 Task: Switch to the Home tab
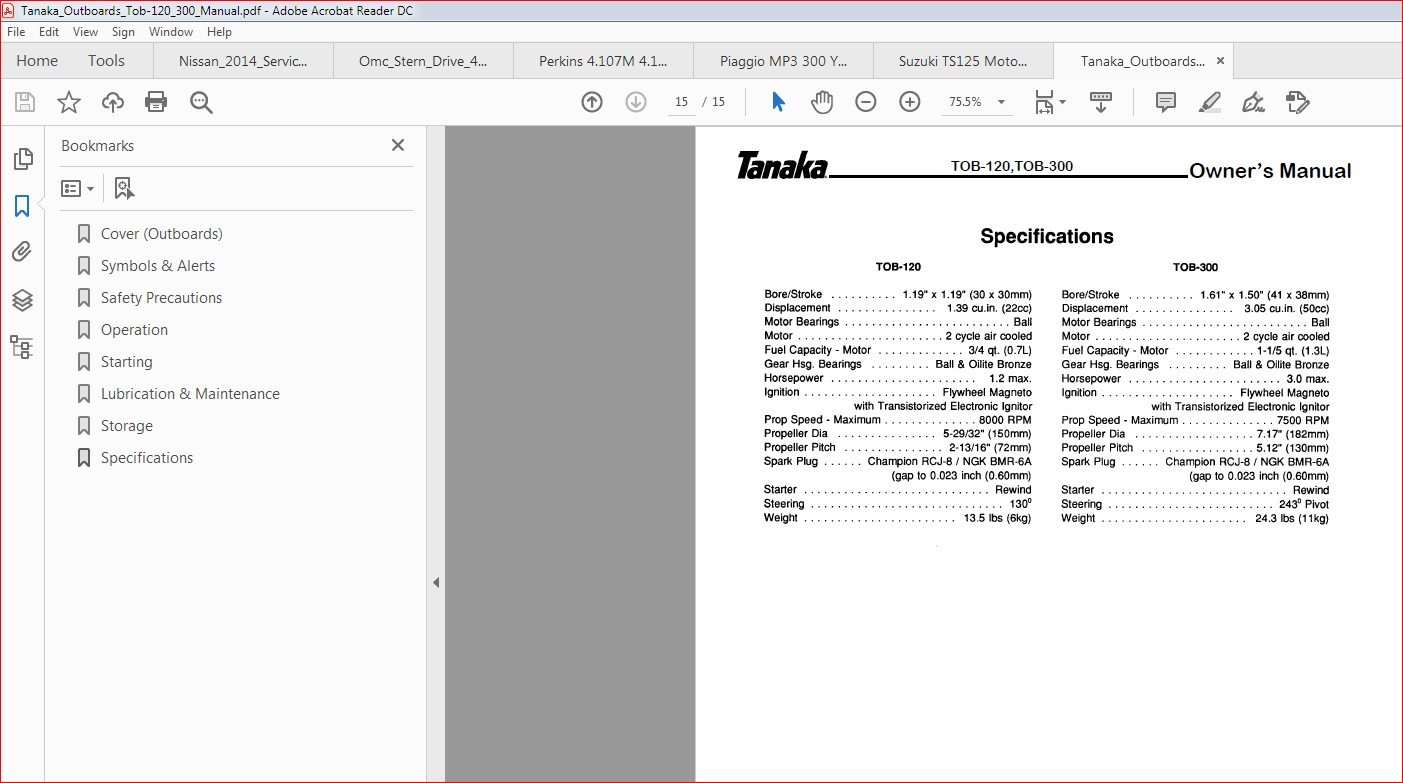(x=37, y=61)
